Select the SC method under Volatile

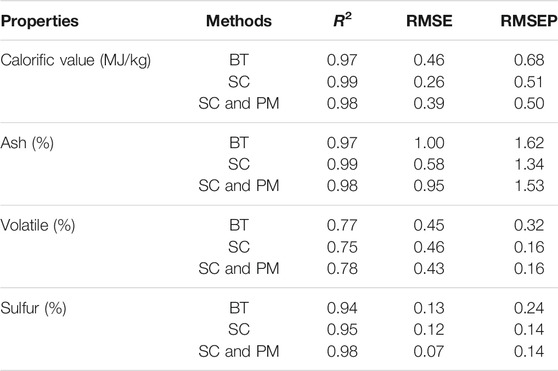pyautogui.click(x=239, y=247)
